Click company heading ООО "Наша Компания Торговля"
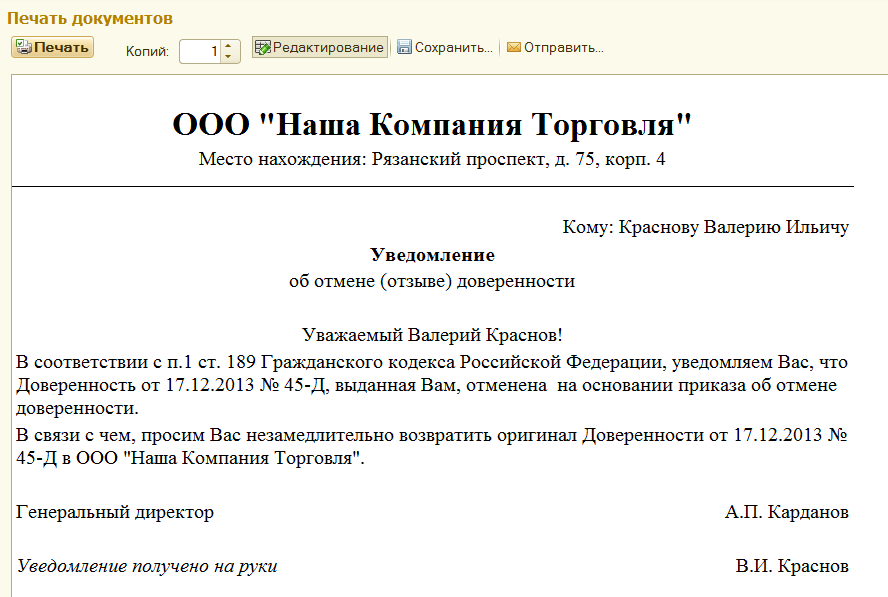 [432, 124]
